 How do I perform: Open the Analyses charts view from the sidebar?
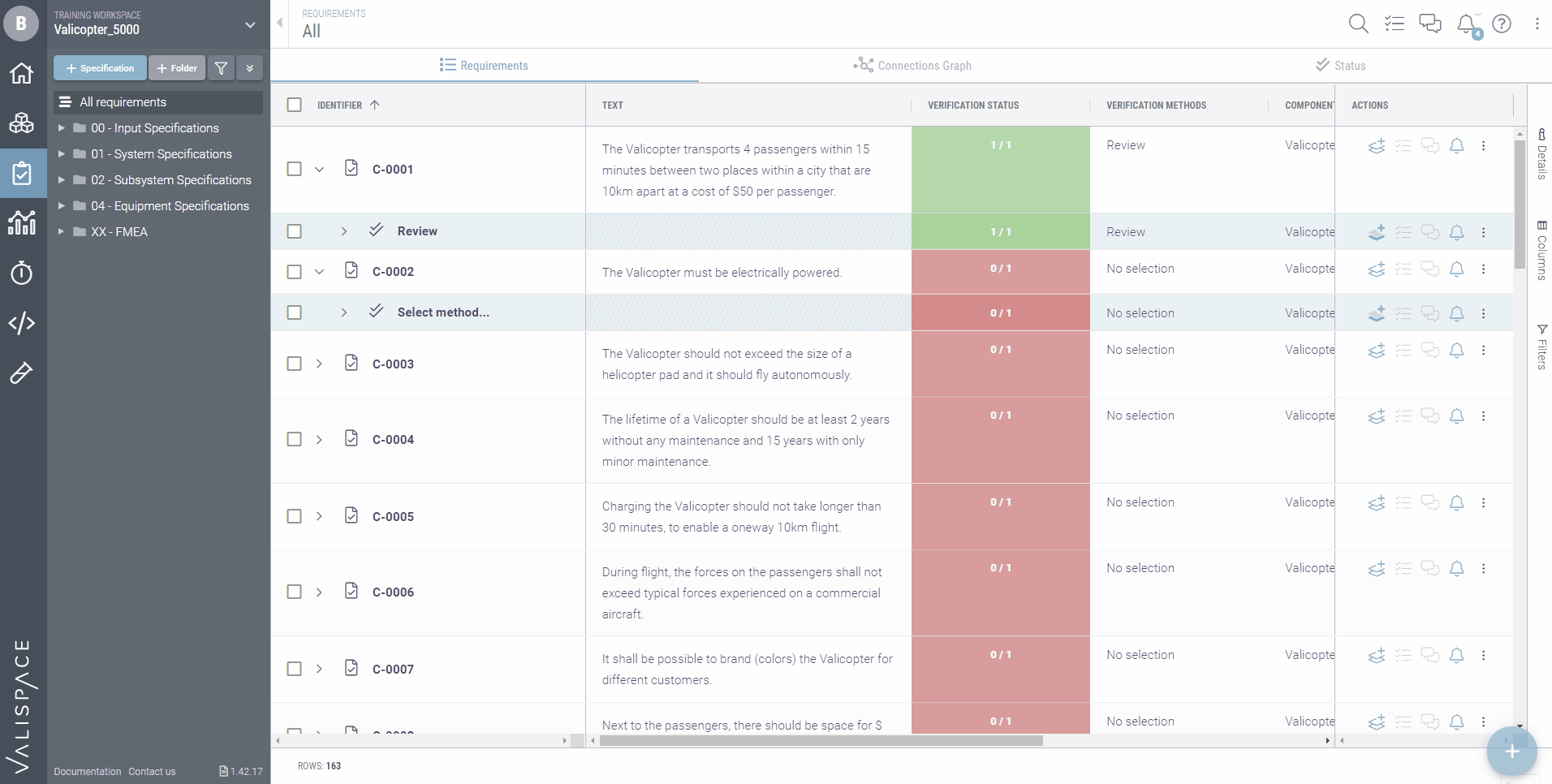click(x=22, y=223)
